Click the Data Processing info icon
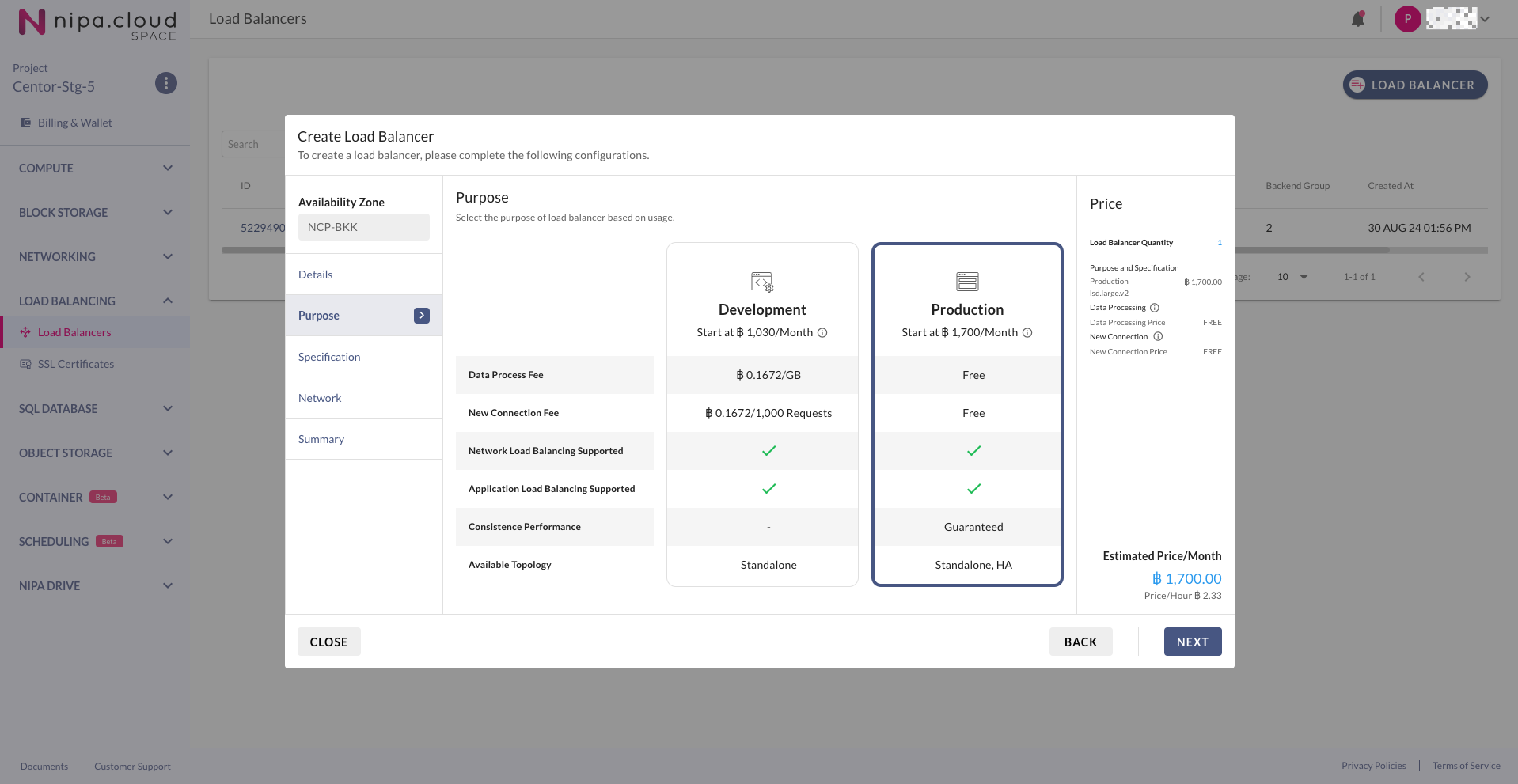Image resolution: width=1518 pixels, height=784 pixels. [x=1155, y=308]
